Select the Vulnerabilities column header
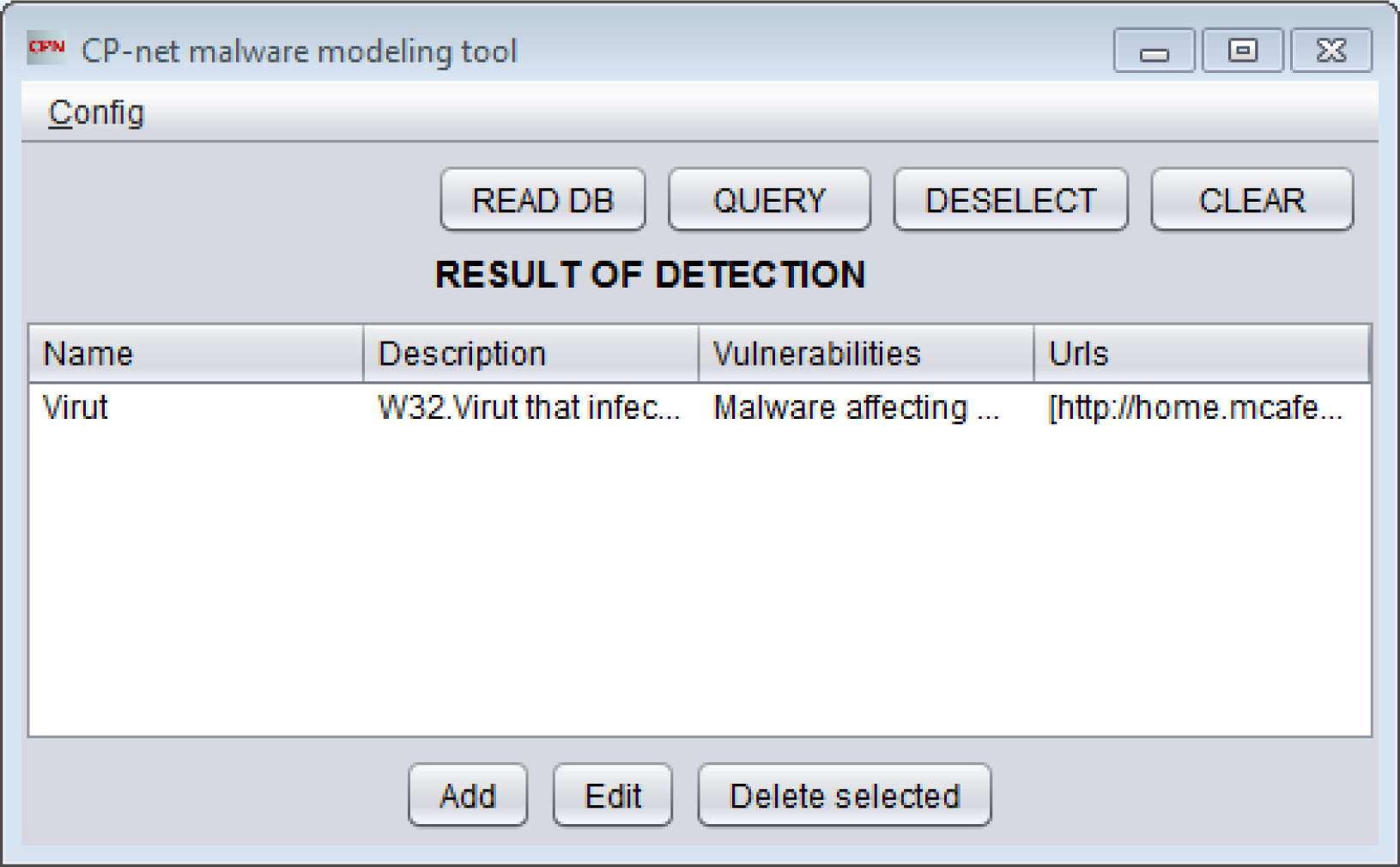This screenshot has width=1400, height=867. tap(865, 354)
